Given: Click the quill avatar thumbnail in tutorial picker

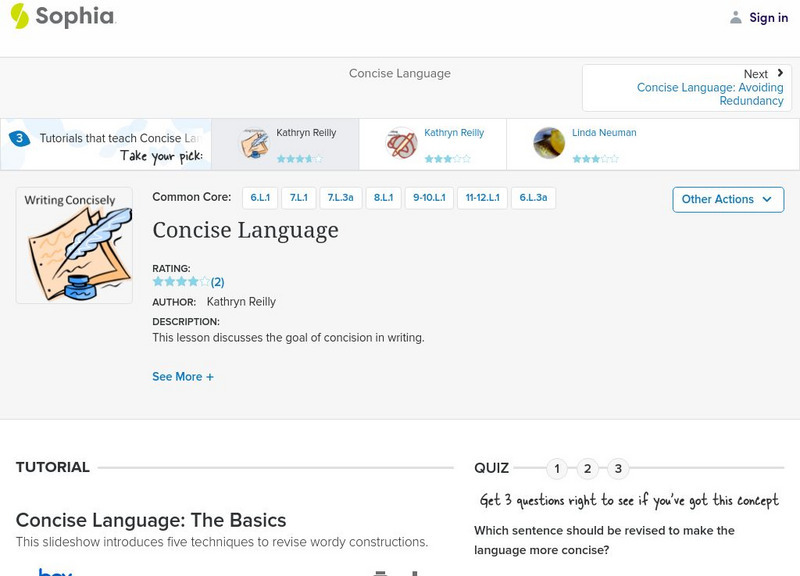Looking at the screenshot, I should pos(254,143).
